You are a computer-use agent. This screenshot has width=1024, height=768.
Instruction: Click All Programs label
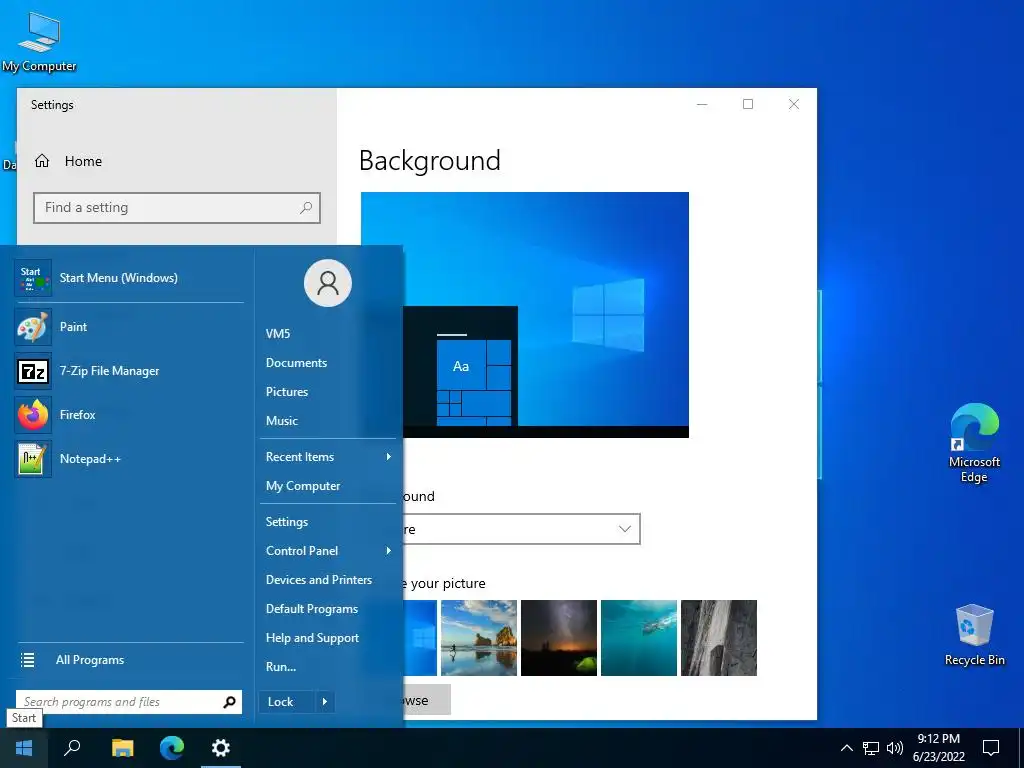(x=89, y=660)
